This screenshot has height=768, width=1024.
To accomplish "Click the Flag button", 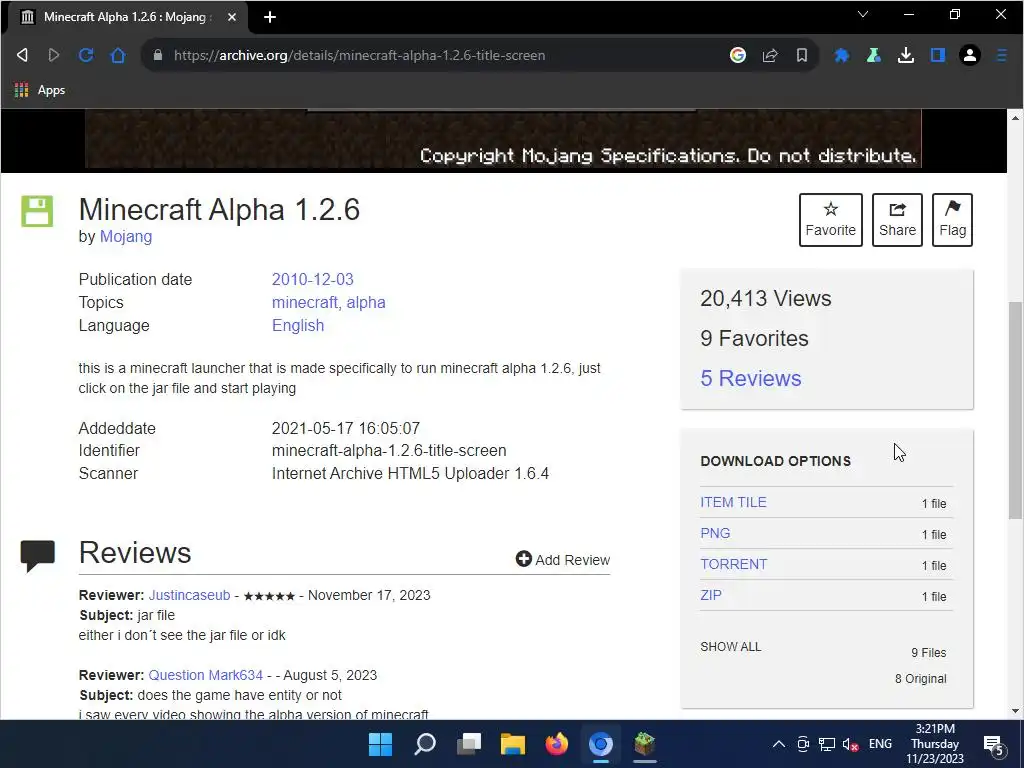I will point(952,219).
